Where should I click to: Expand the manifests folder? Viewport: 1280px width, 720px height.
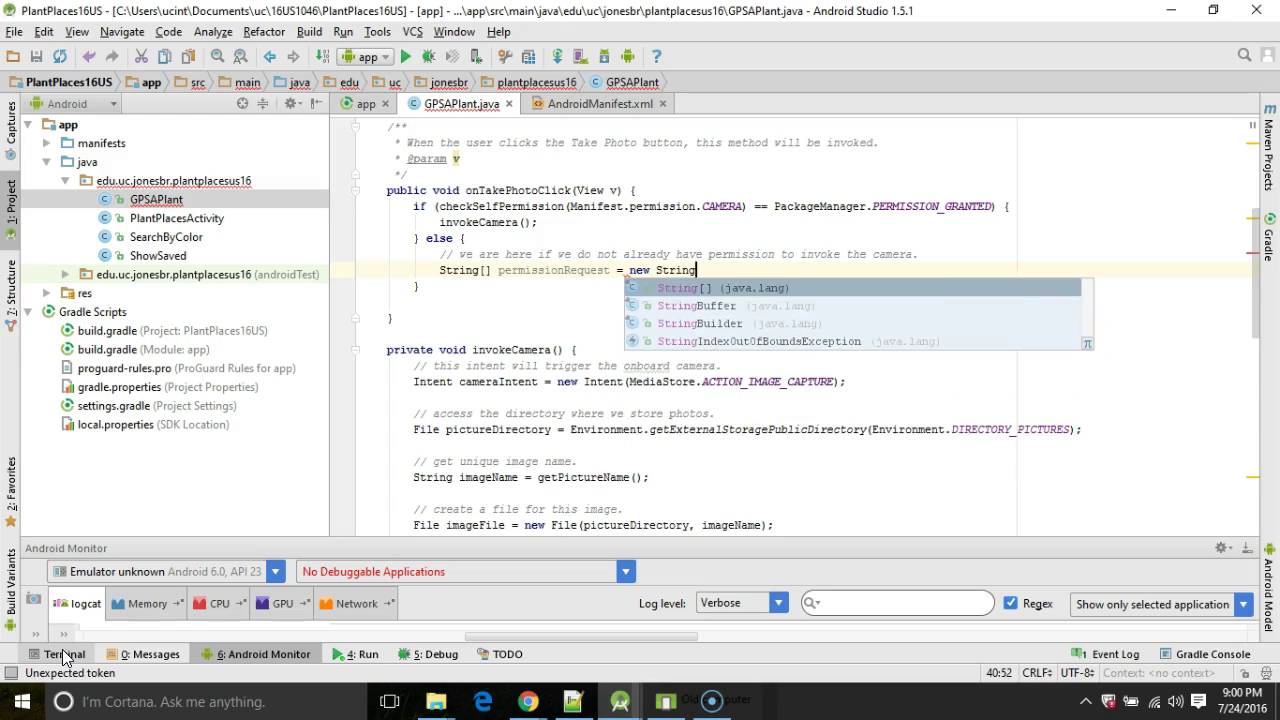click(47, 143)
